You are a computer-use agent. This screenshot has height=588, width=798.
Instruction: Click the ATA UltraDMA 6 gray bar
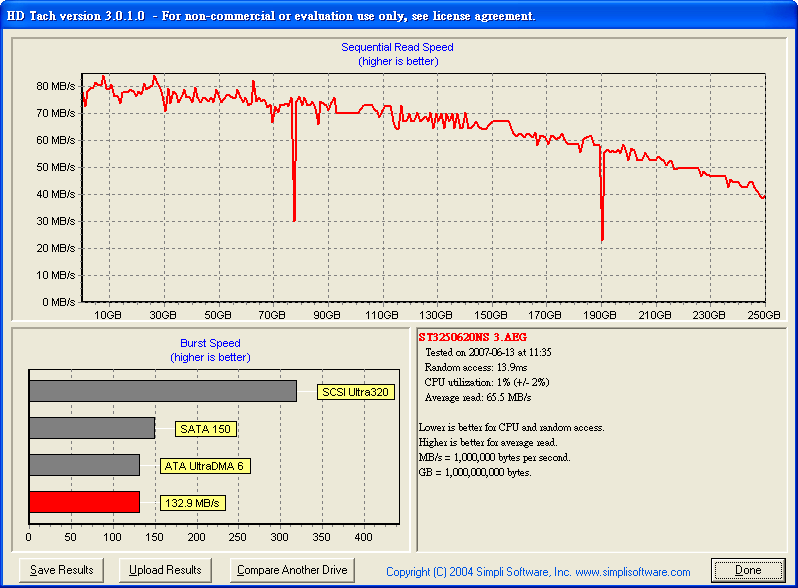pos(84,465)
